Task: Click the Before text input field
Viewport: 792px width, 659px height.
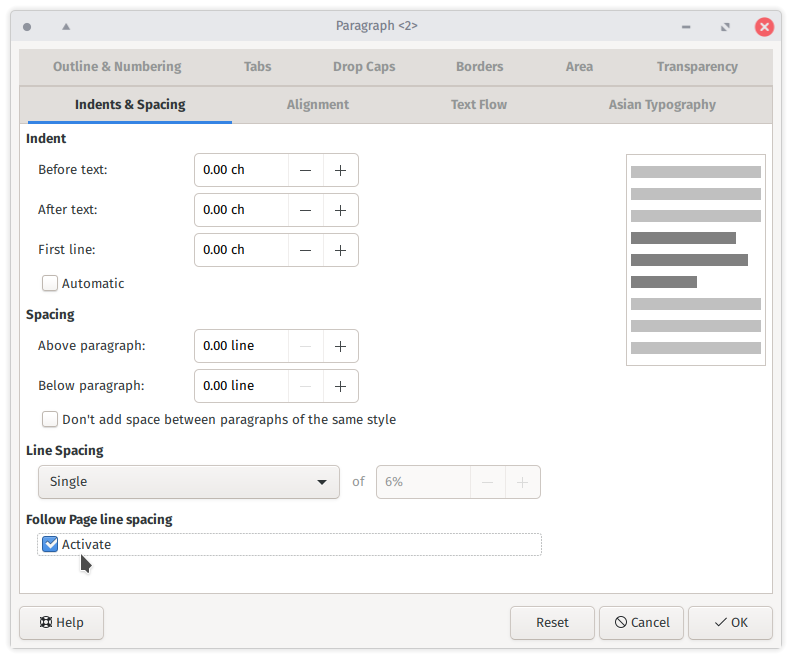Action: (241, 170)
